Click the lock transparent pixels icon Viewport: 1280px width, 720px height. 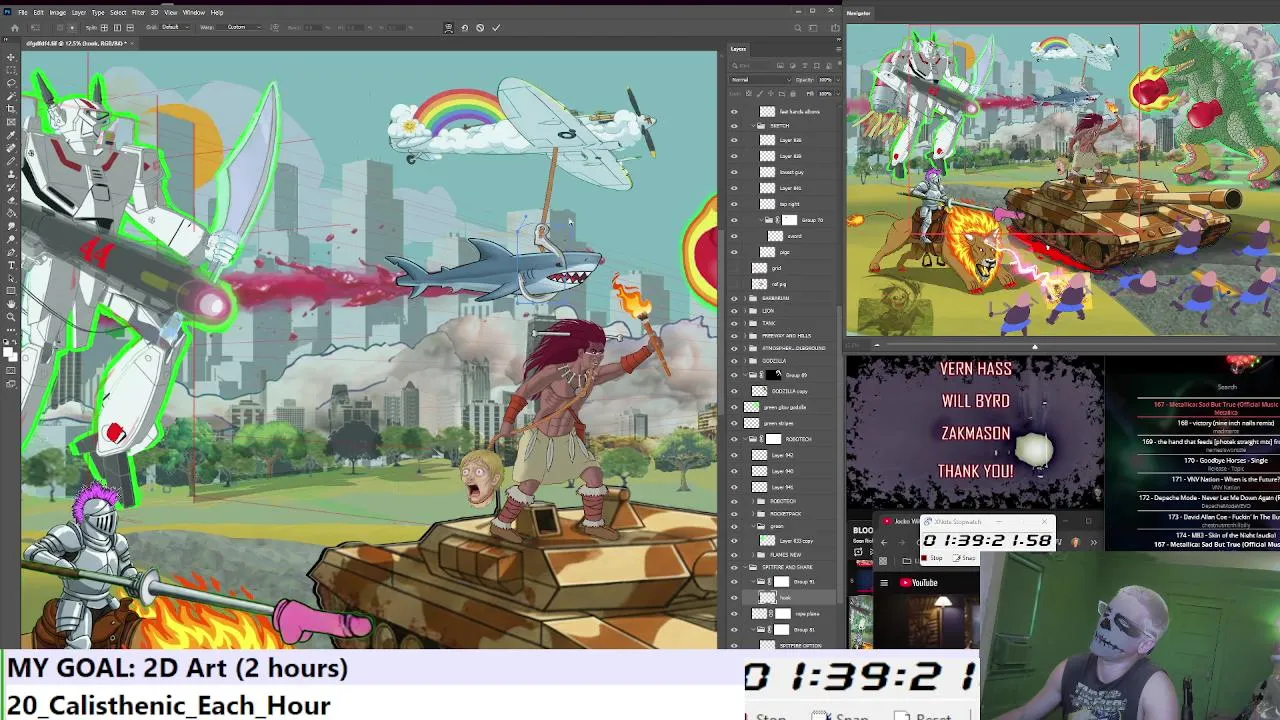pyautogui.click(x=750, y=93)
